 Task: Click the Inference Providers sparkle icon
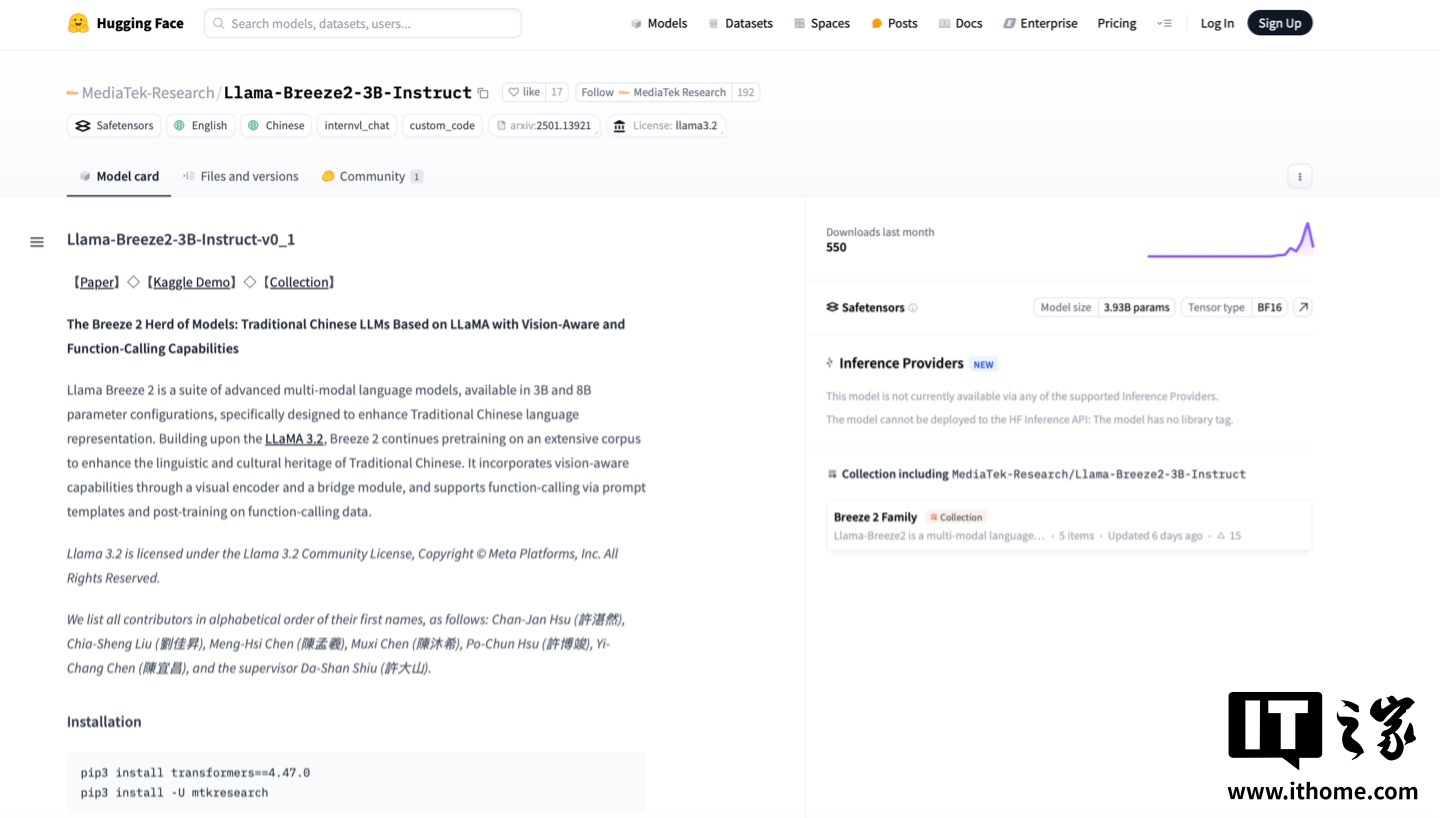click(830, 363)
